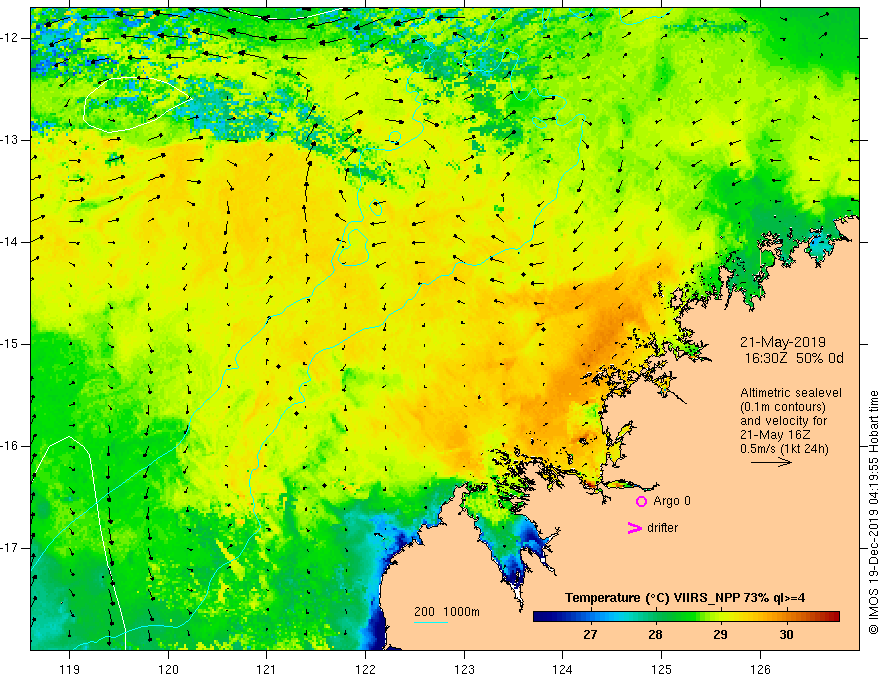Click the latitude label -14
The height and width of the screenshot is (680, 880).
tap(11, 242)
